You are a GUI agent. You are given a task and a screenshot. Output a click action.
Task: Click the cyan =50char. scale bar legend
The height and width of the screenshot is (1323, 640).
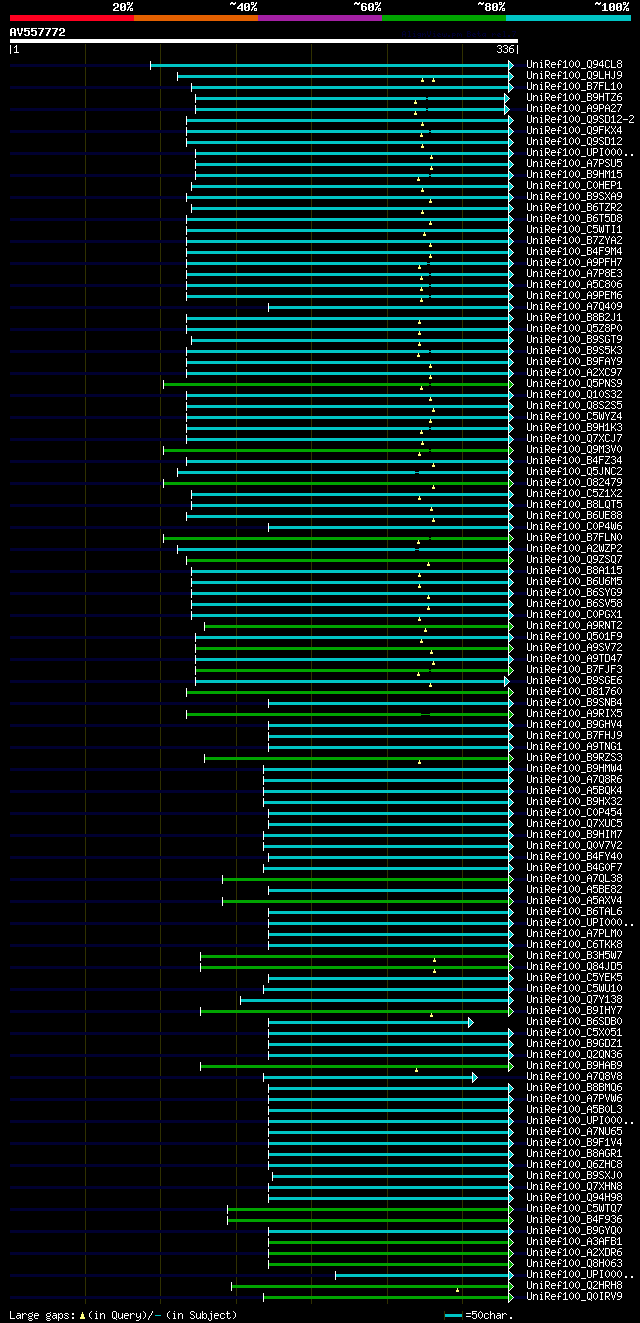(x=480, y=1315)
